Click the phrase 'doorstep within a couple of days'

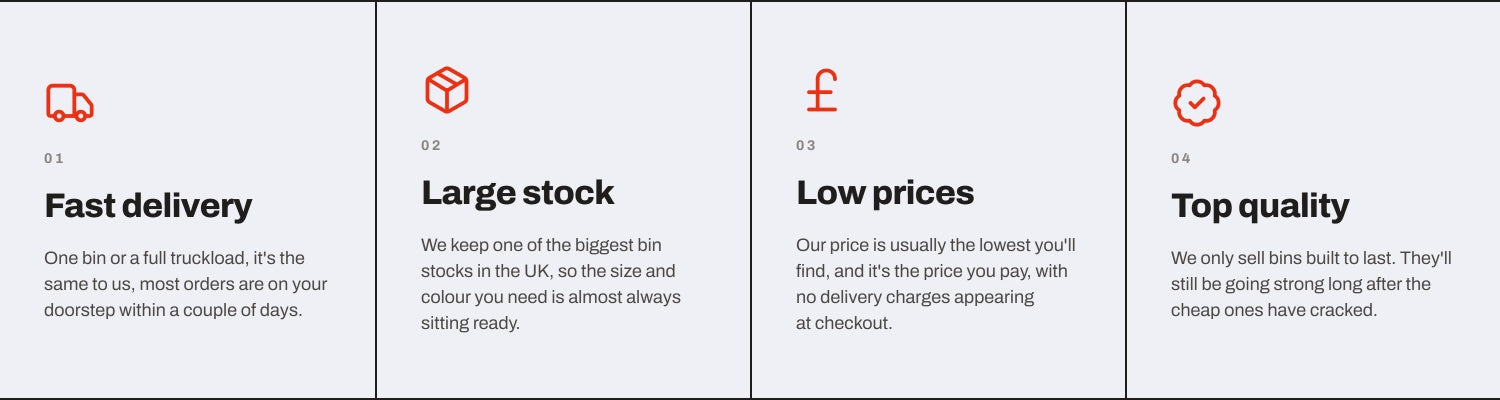(x=173, y=310)
